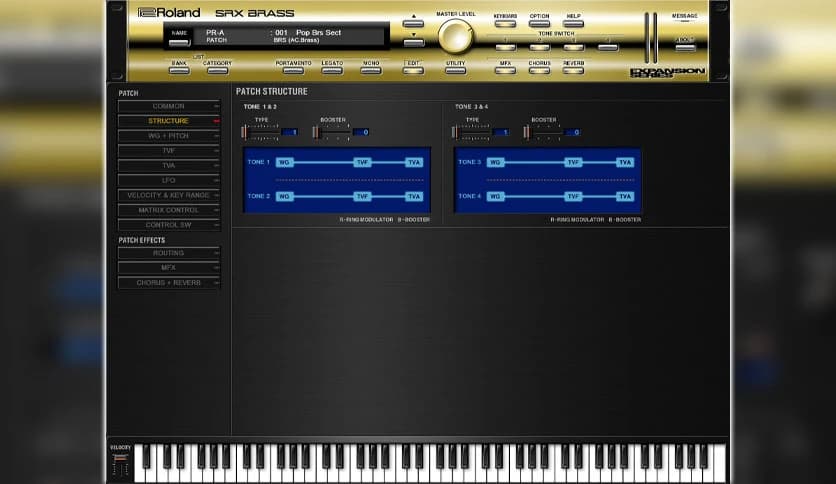Click the Tone 3 & 4 BOOSTER value field

[x=572, y=132]
